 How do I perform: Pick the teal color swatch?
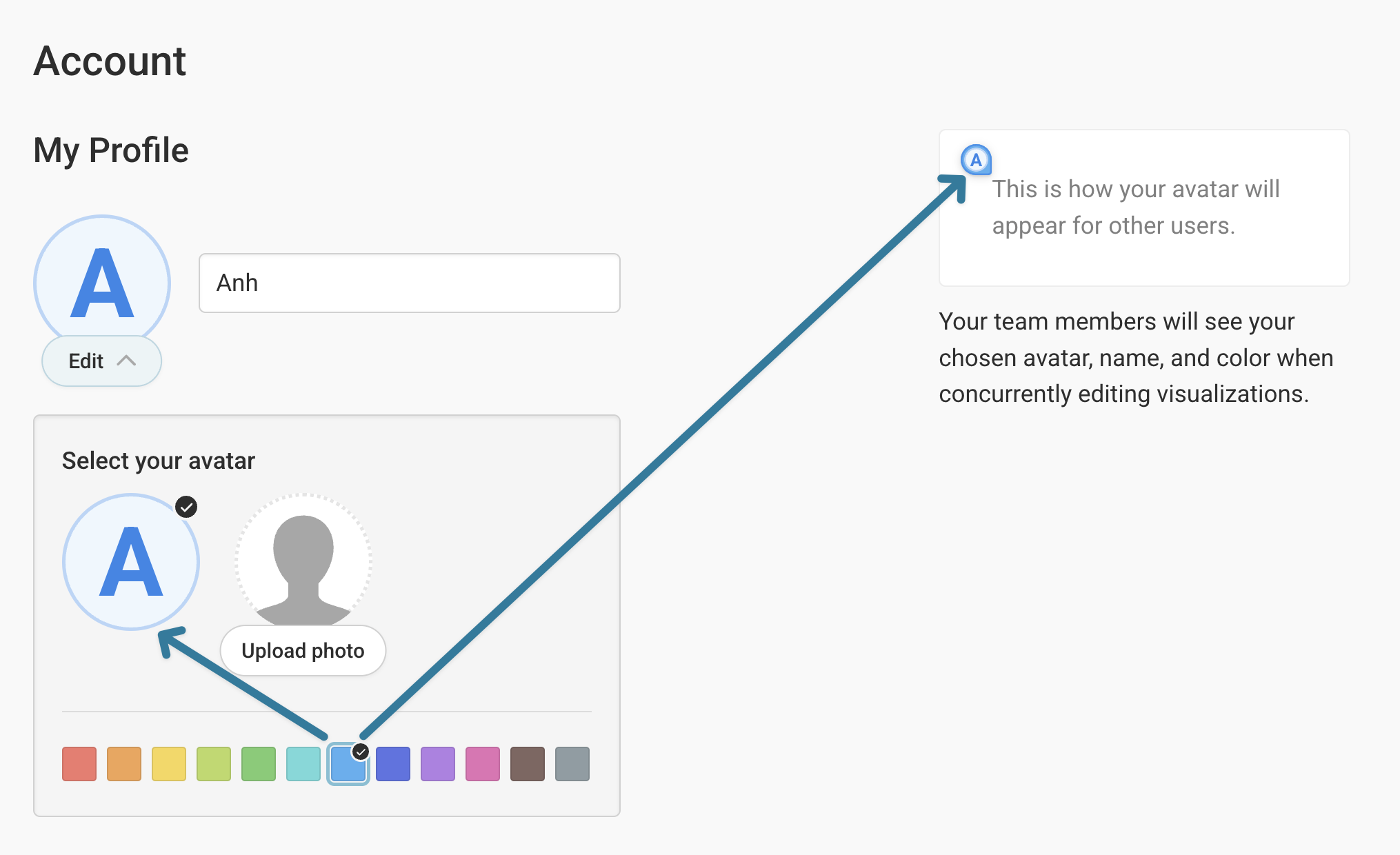pyautogui.click(x=303, y=763)
